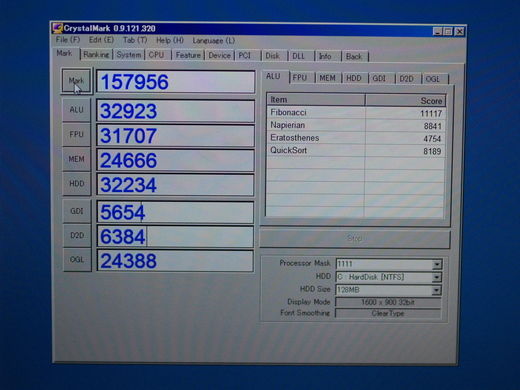
Task: Switch to the Back tab
Action: [354, 57]
